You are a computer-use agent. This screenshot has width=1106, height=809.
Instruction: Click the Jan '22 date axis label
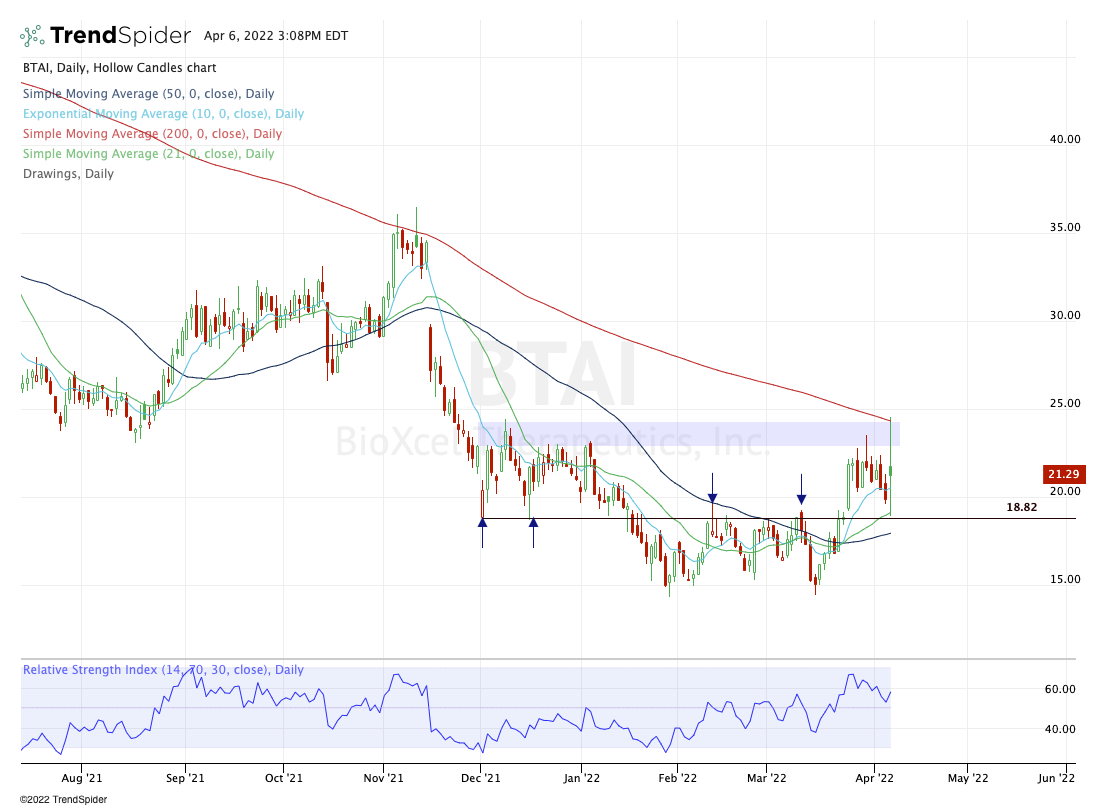tap(582, 778)
